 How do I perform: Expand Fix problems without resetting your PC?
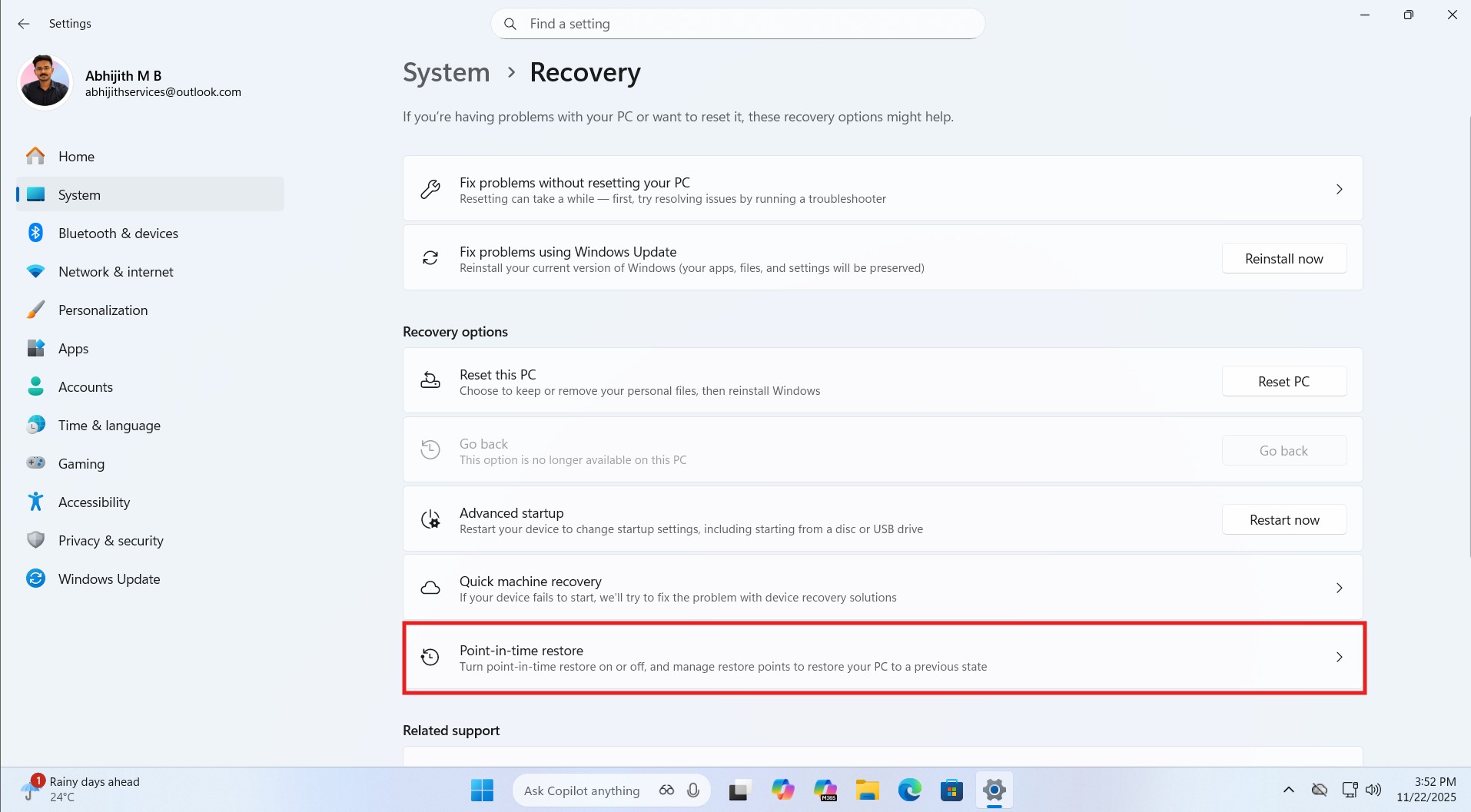[1339, 189]
